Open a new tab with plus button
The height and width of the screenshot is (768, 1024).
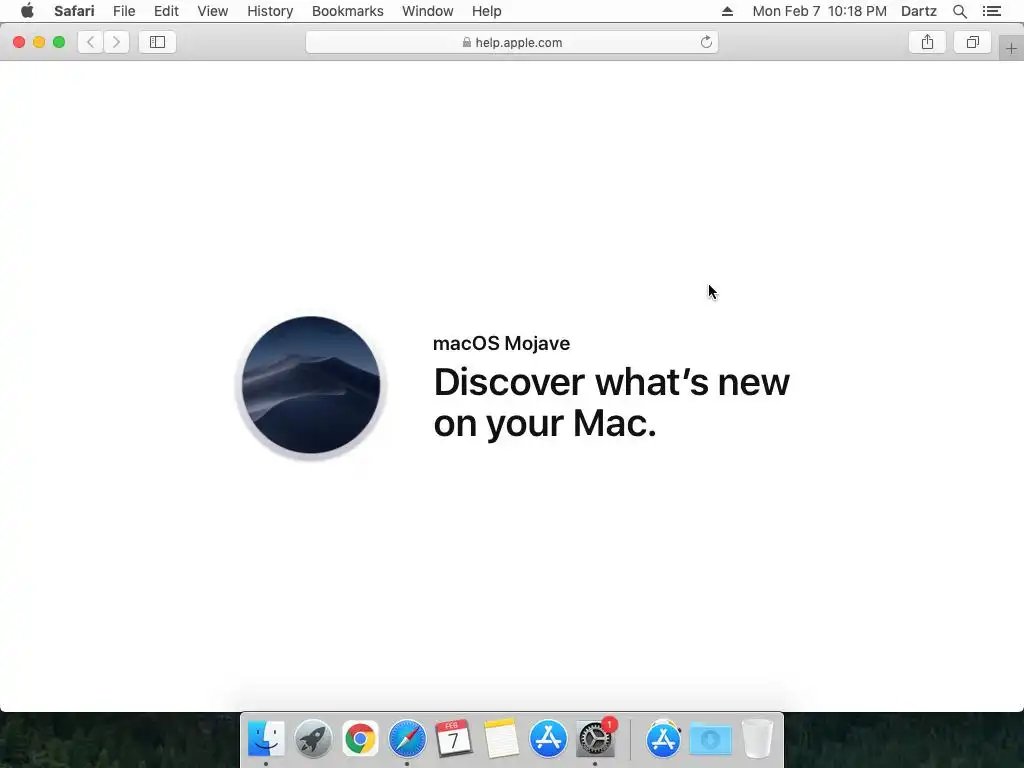point(1011,48)
